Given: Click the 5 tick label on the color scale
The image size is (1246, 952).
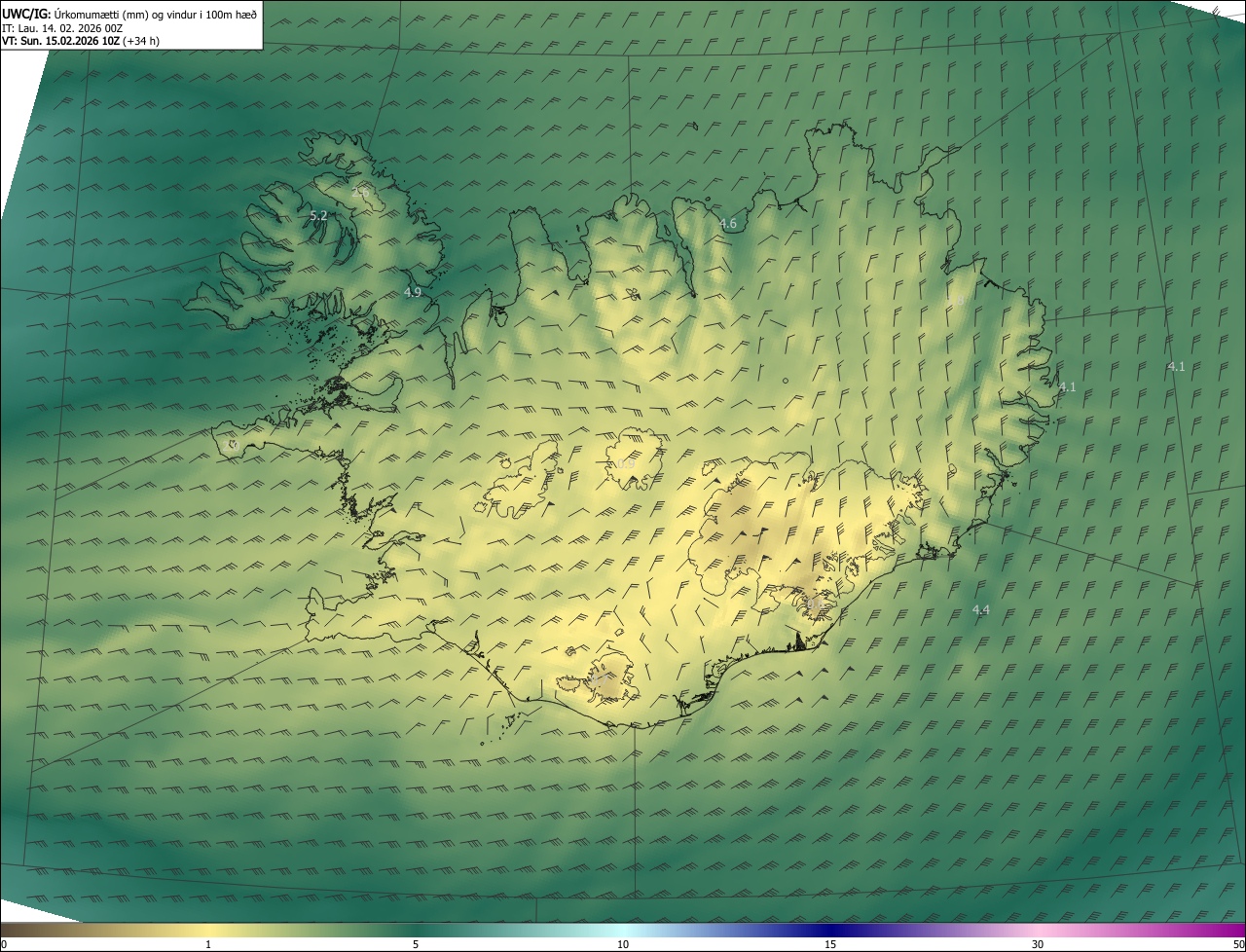Looking at the screenshot, I should 416,944.
